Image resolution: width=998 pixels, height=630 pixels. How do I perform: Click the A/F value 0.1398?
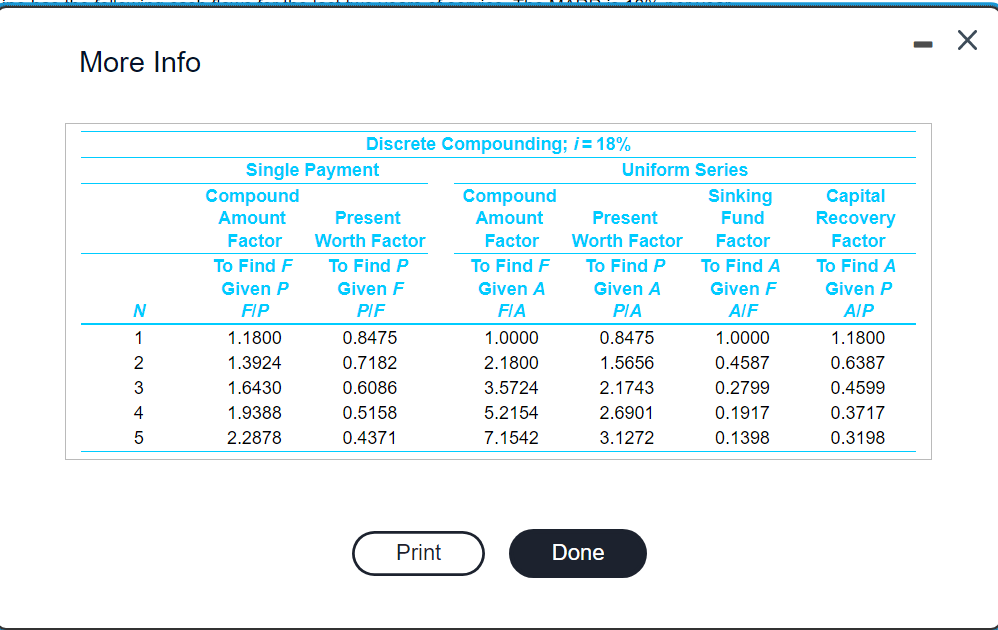(741, 437)
